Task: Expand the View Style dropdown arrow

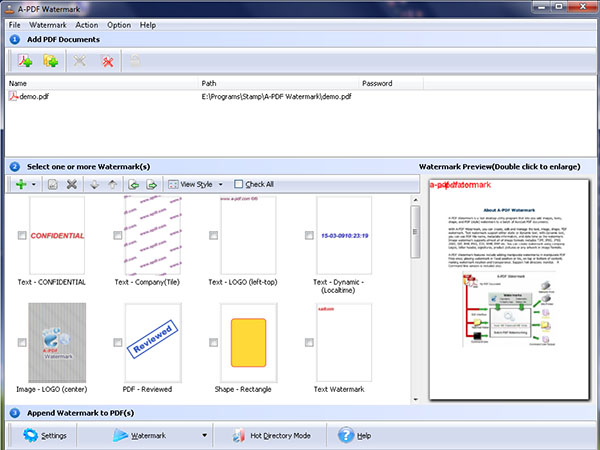Action: pos(220,184)
